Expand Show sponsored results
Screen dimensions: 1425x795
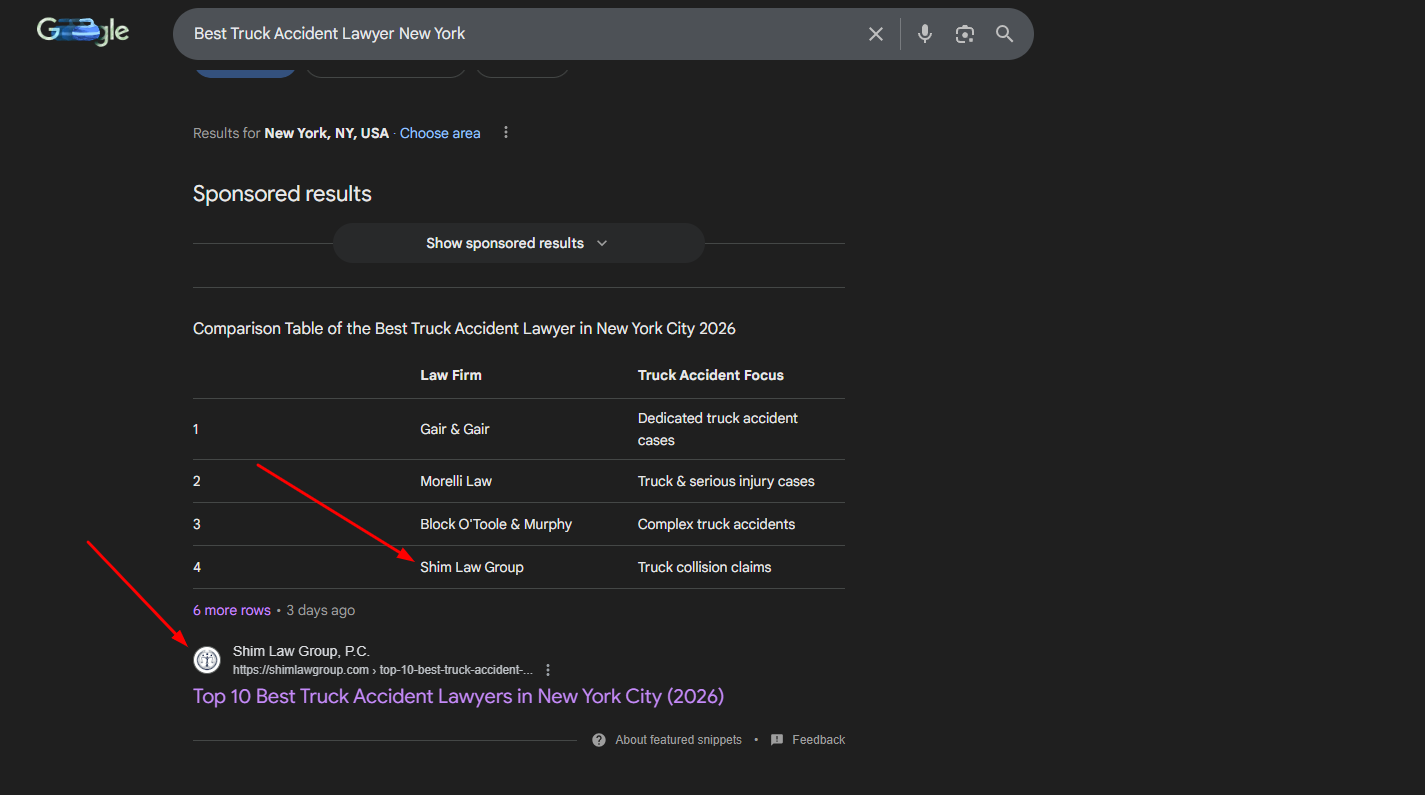tap(517, 243)
